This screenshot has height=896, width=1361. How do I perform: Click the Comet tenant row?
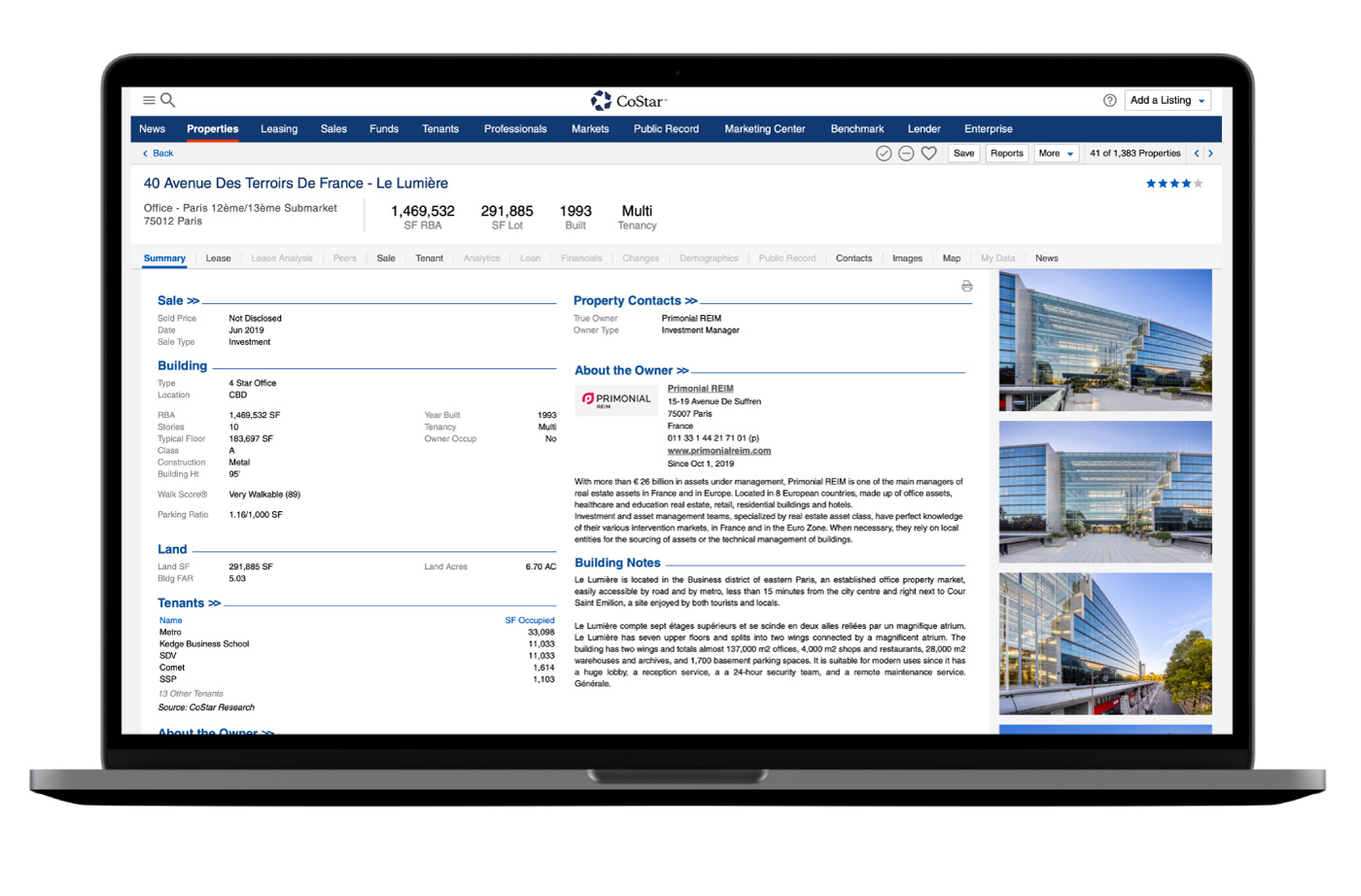coord(357,668)
